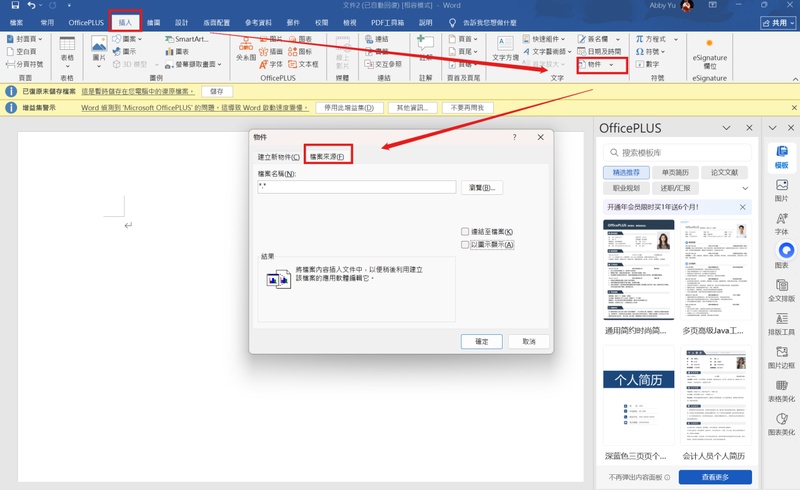Switch to the References (參考資料) ribbon tab

258,22
